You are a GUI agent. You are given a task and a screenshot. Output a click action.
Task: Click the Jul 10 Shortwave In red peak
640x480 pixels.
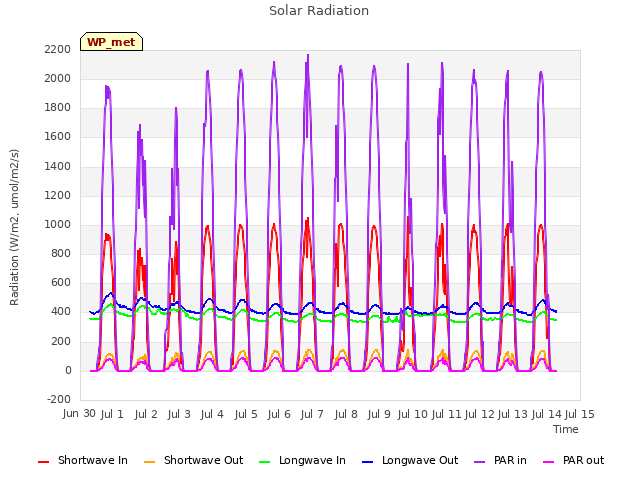pyautogui.click(x=407, y=218)
